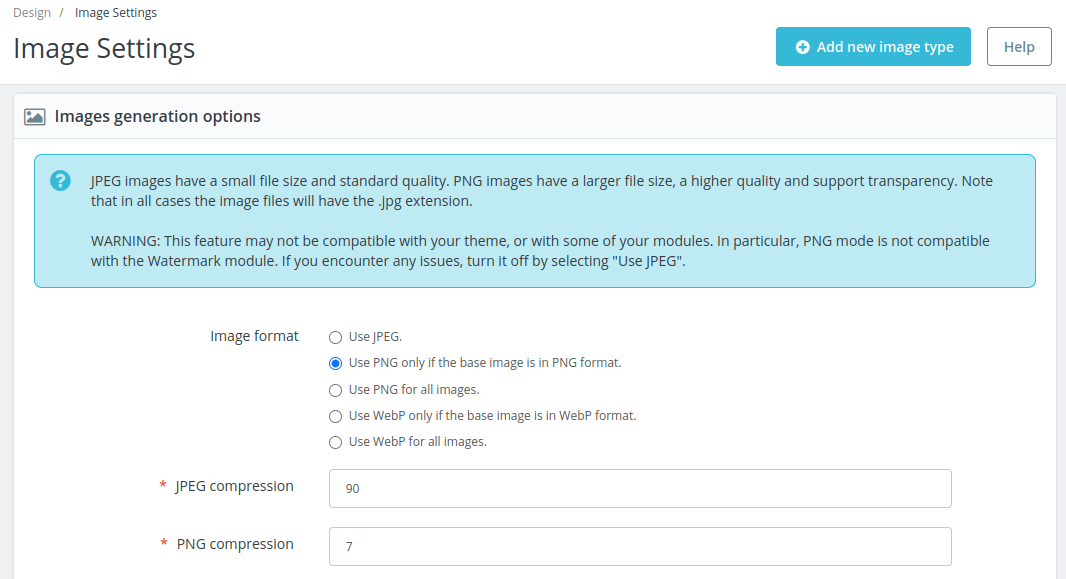Choose Use PNG for all images
1066x579 pixels.
[335, 390]
